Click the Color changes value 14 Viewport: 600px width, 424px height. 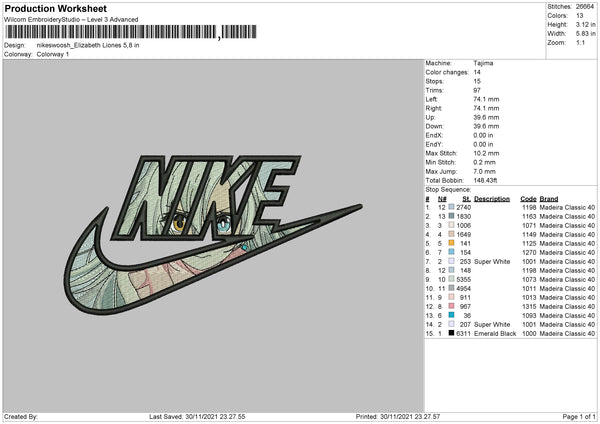tap(477, 72)
